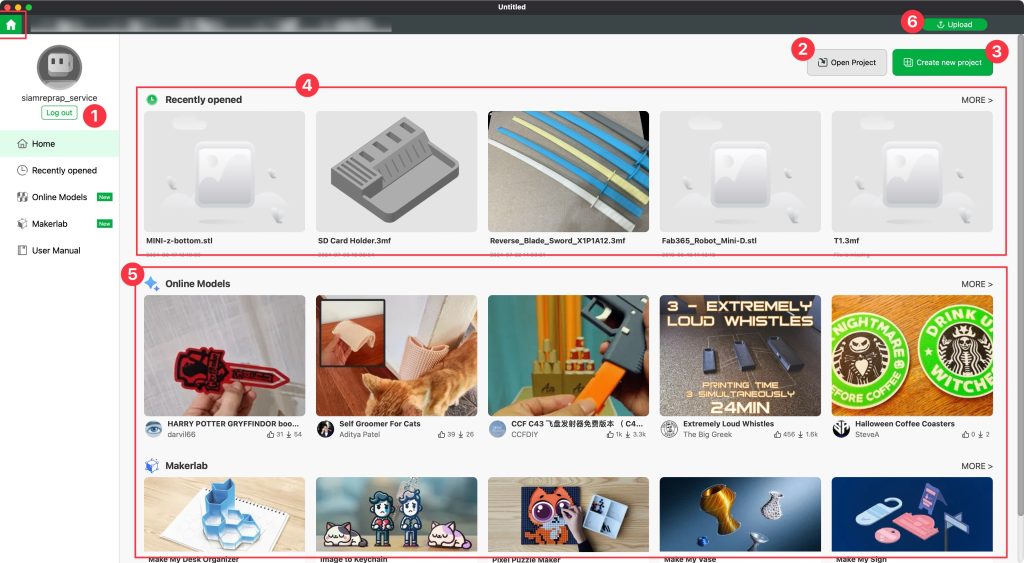
Task: Expand MORE for Online Models section
Action: 976,284
